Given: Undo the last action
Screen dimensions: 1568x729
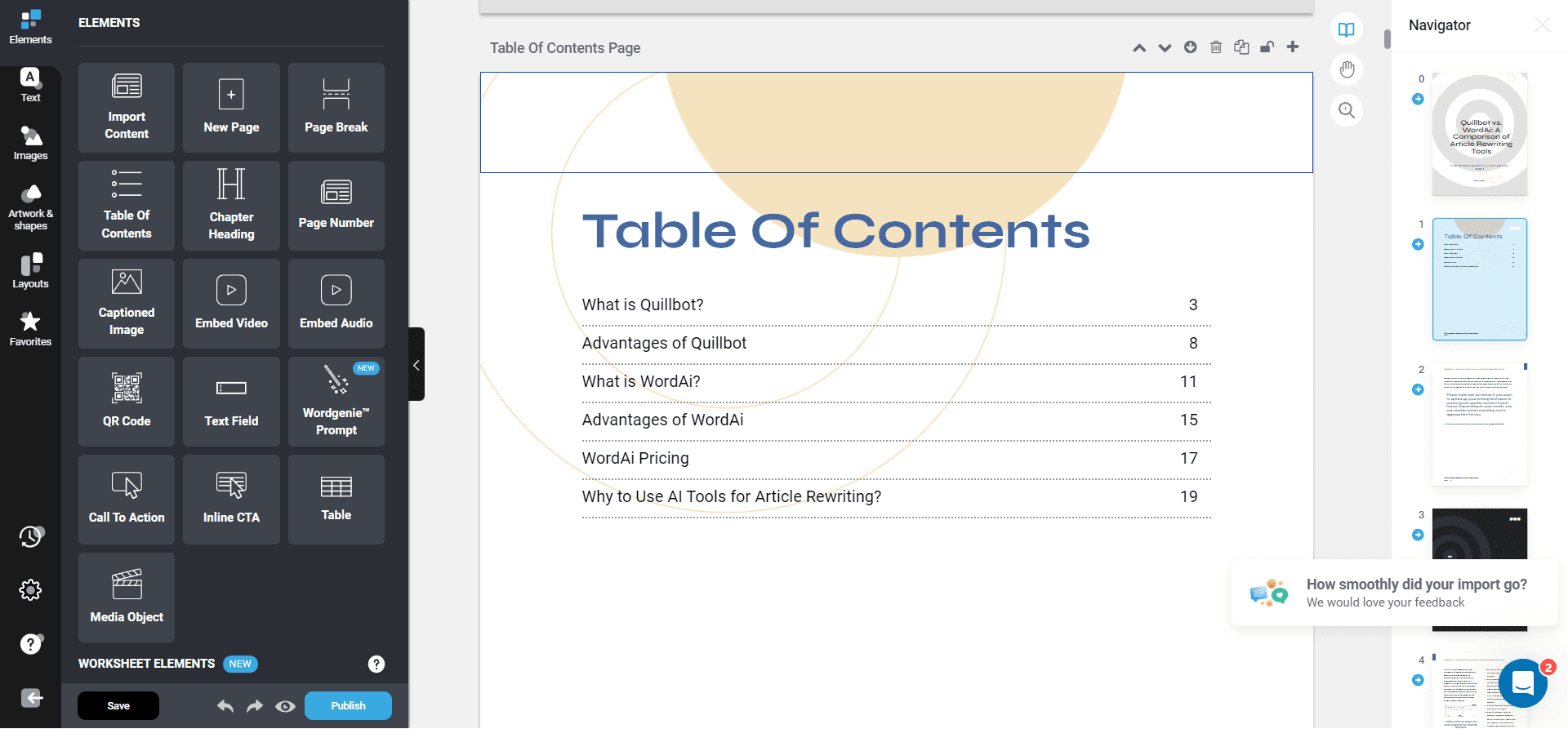Looking at the screenshot, I should [225, 706].
